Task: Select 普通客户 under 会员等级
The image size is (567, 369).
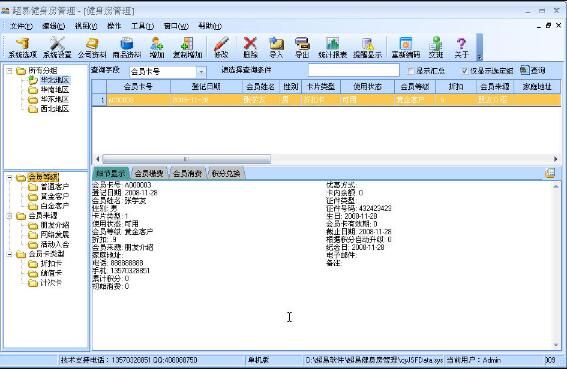Action: [55, 187]
